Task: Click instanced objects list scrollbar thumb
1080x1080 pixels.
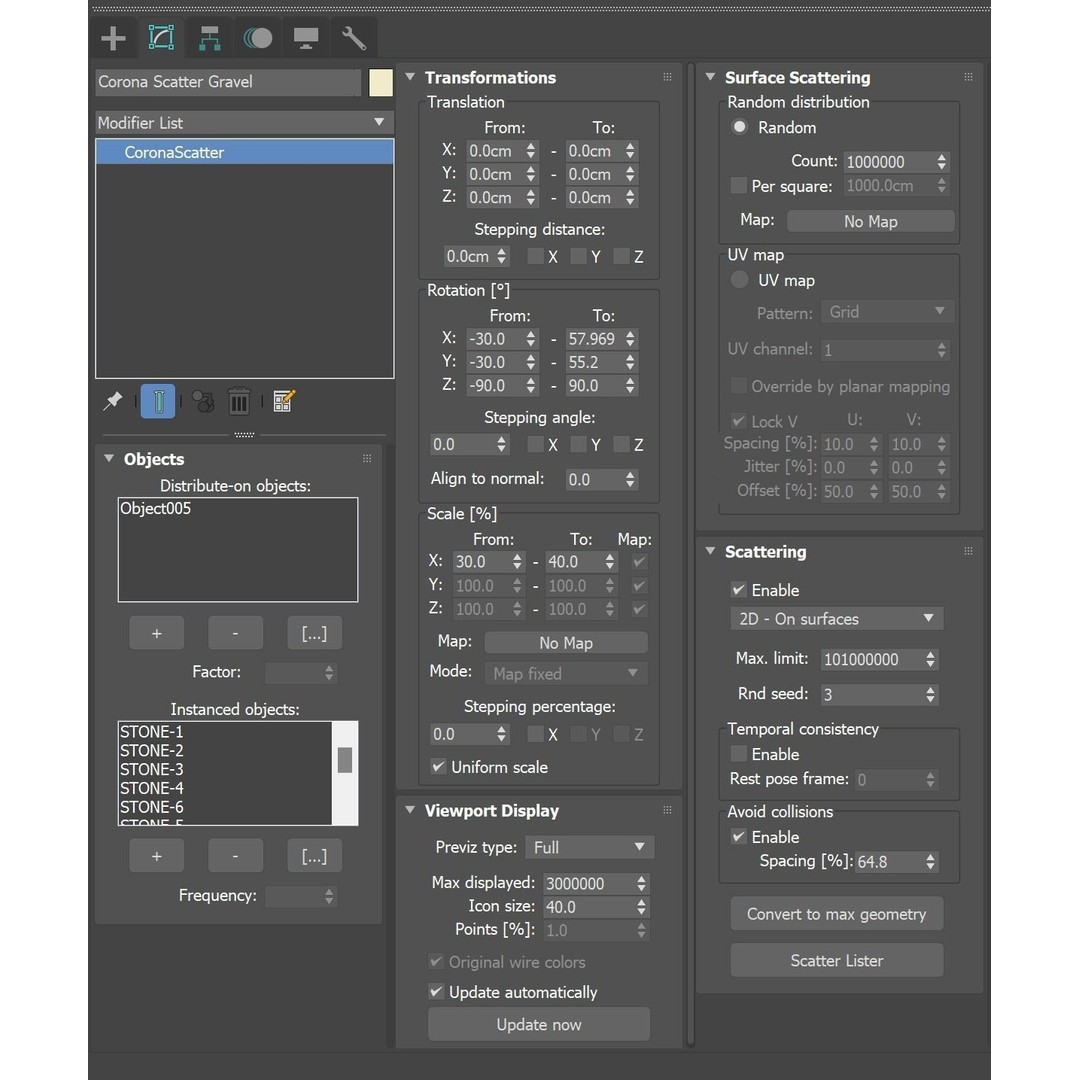Action: pyautogui.click(x=345, y=760)
